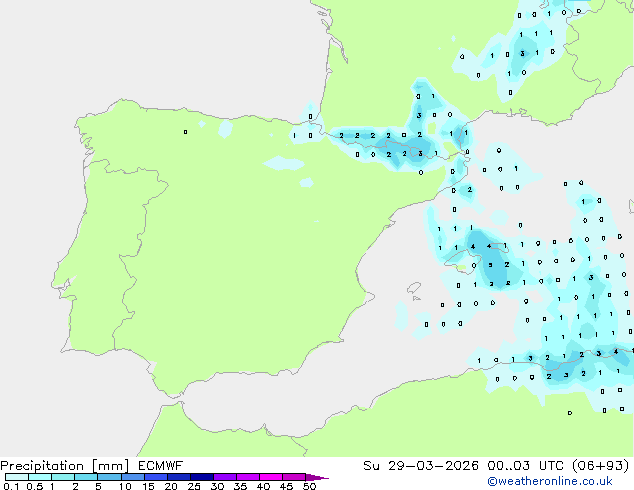Click the '(06+93)' forecast run label

coord(600,466)
